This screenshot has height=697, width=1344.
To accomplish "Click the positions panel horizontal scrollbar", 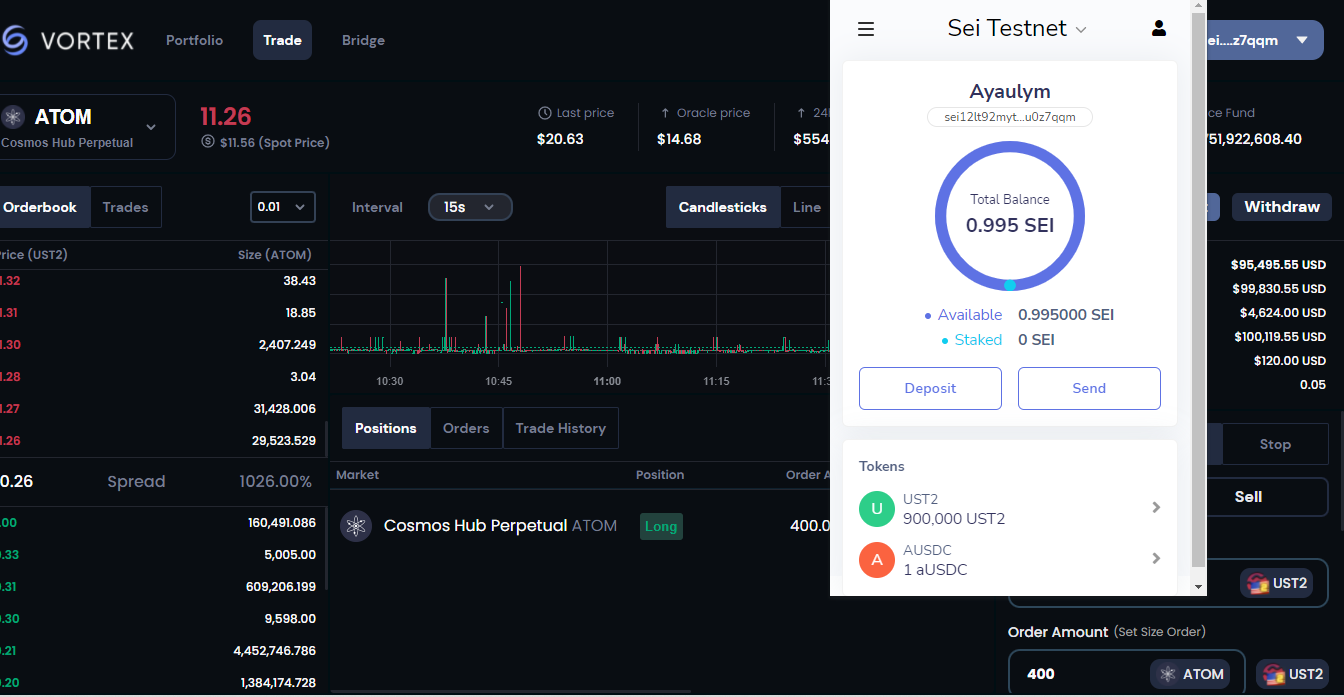I will (510, 690).
